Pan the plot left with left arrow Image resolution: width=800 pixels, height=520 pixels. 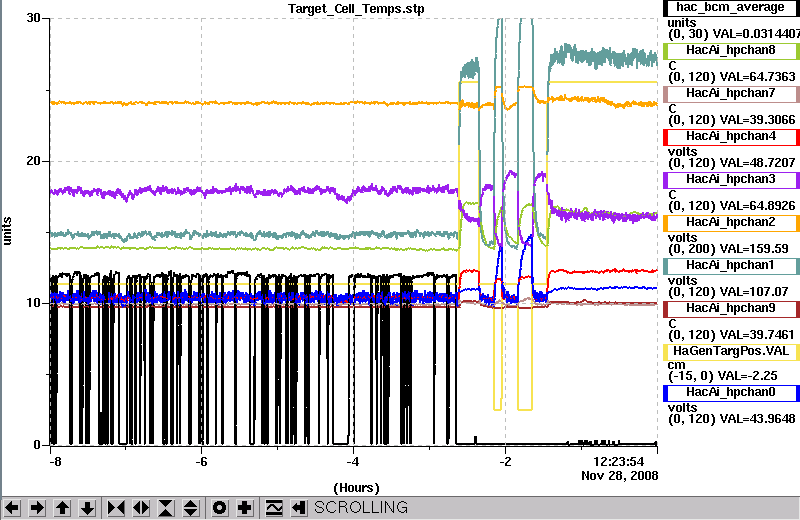(x=12, y=508)
